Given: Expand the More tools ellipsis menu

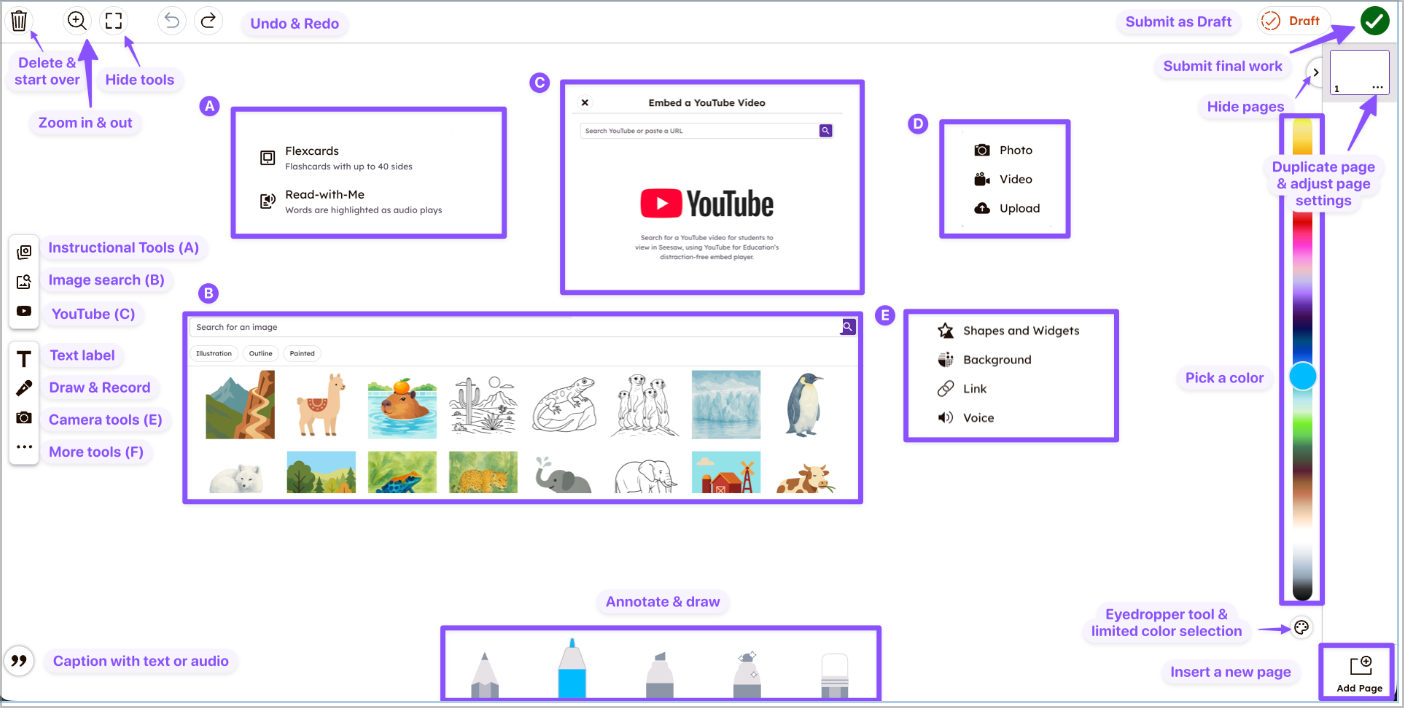Looking at the screenshot, I should (24, 448).
